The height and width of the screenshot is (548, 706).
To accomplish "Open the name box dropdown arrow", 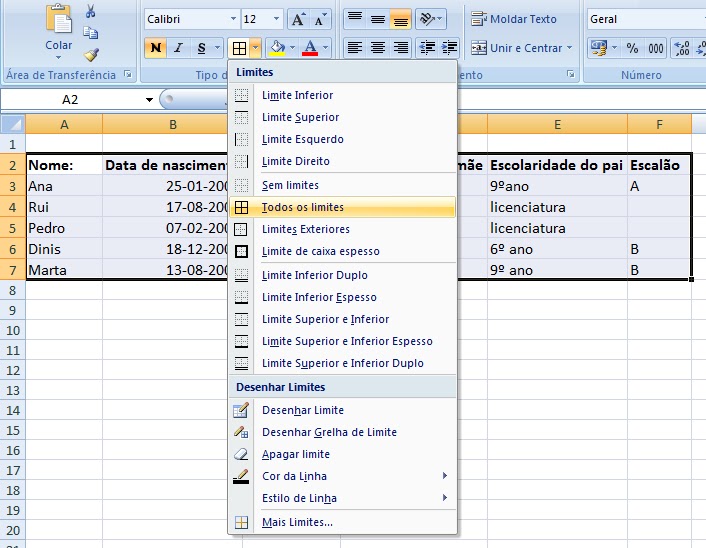I will (x=149, y=100).
